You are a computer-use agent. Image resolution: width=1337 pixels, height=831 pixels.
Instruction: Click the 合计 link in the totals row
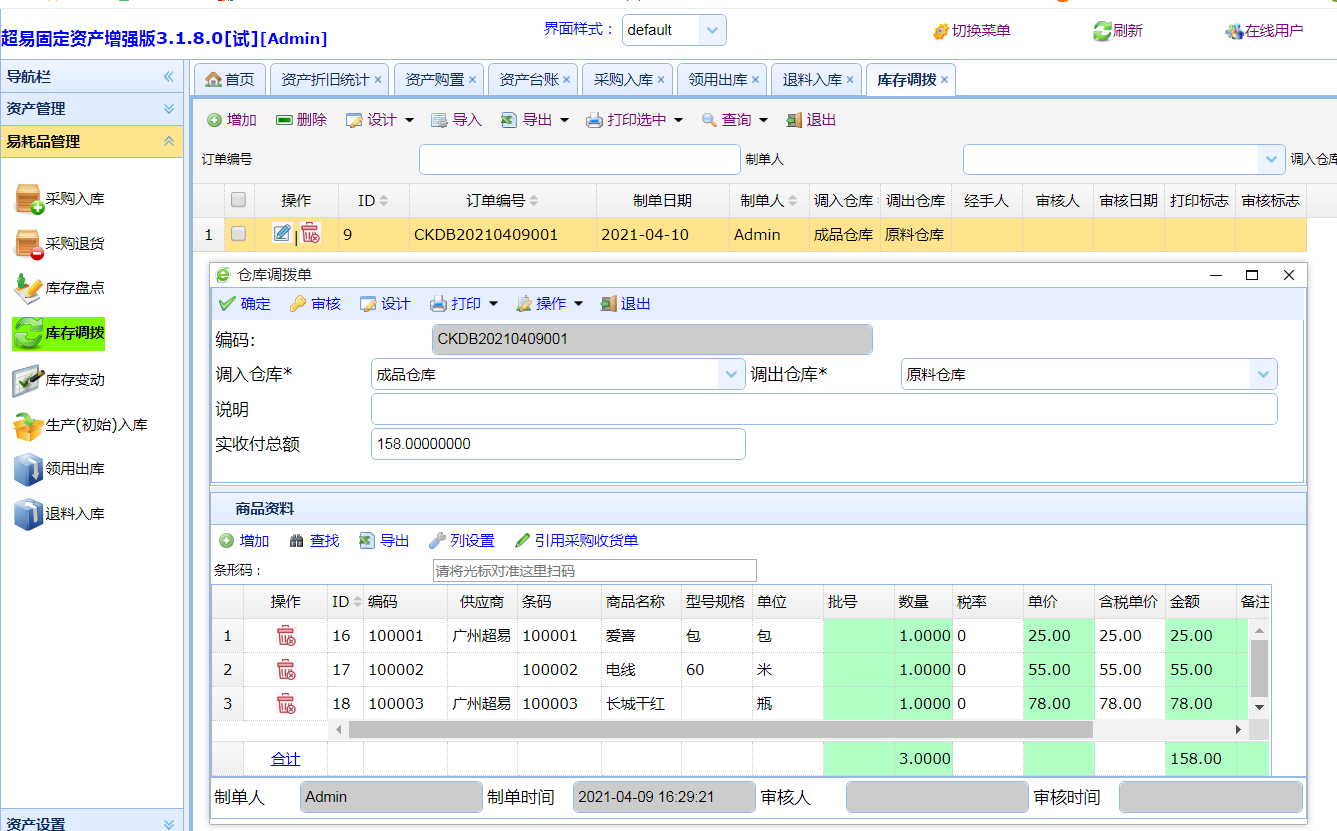[x=286, y=759]
